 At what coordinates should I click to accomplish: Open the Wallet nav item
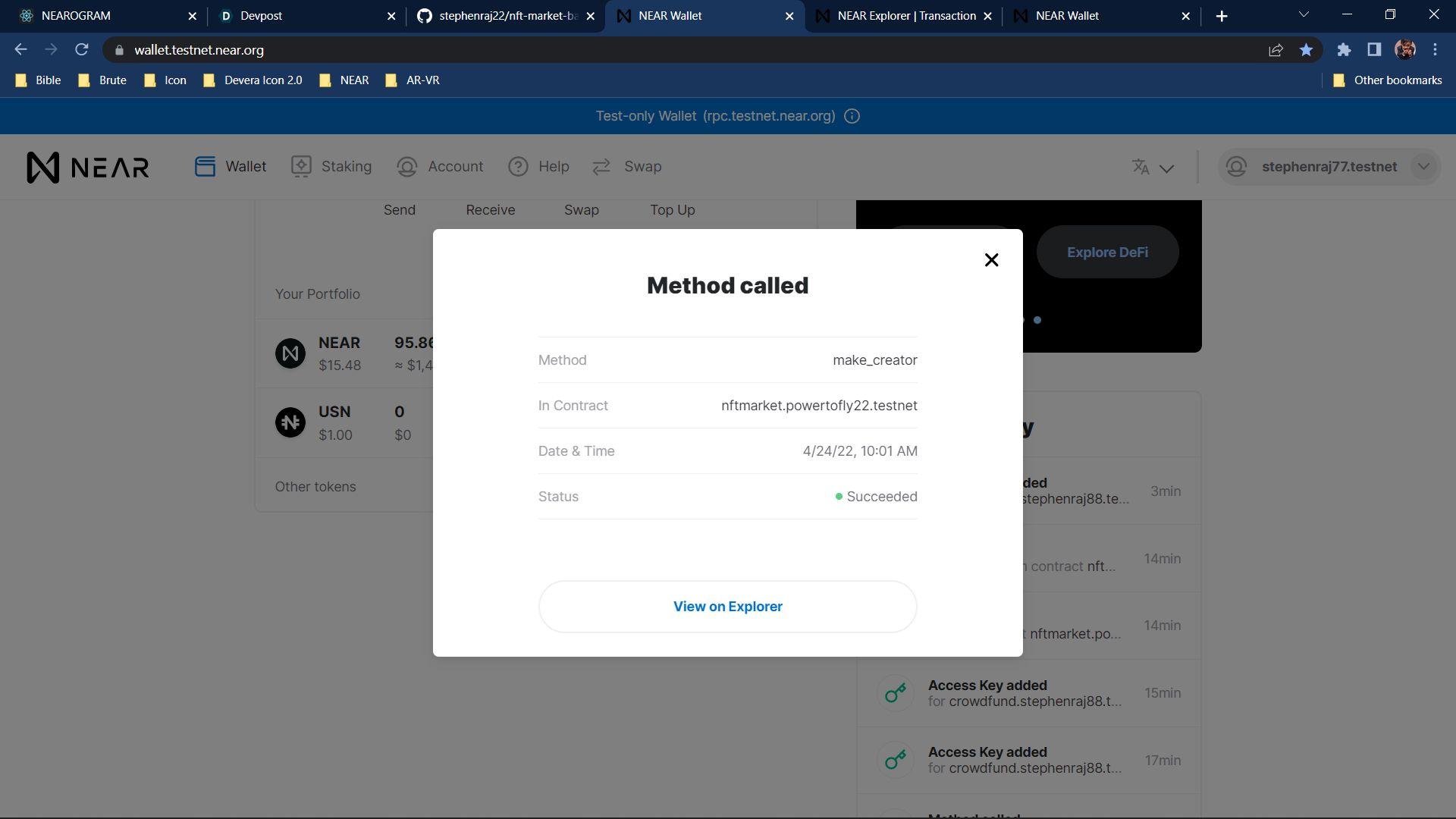pos(231,167)
